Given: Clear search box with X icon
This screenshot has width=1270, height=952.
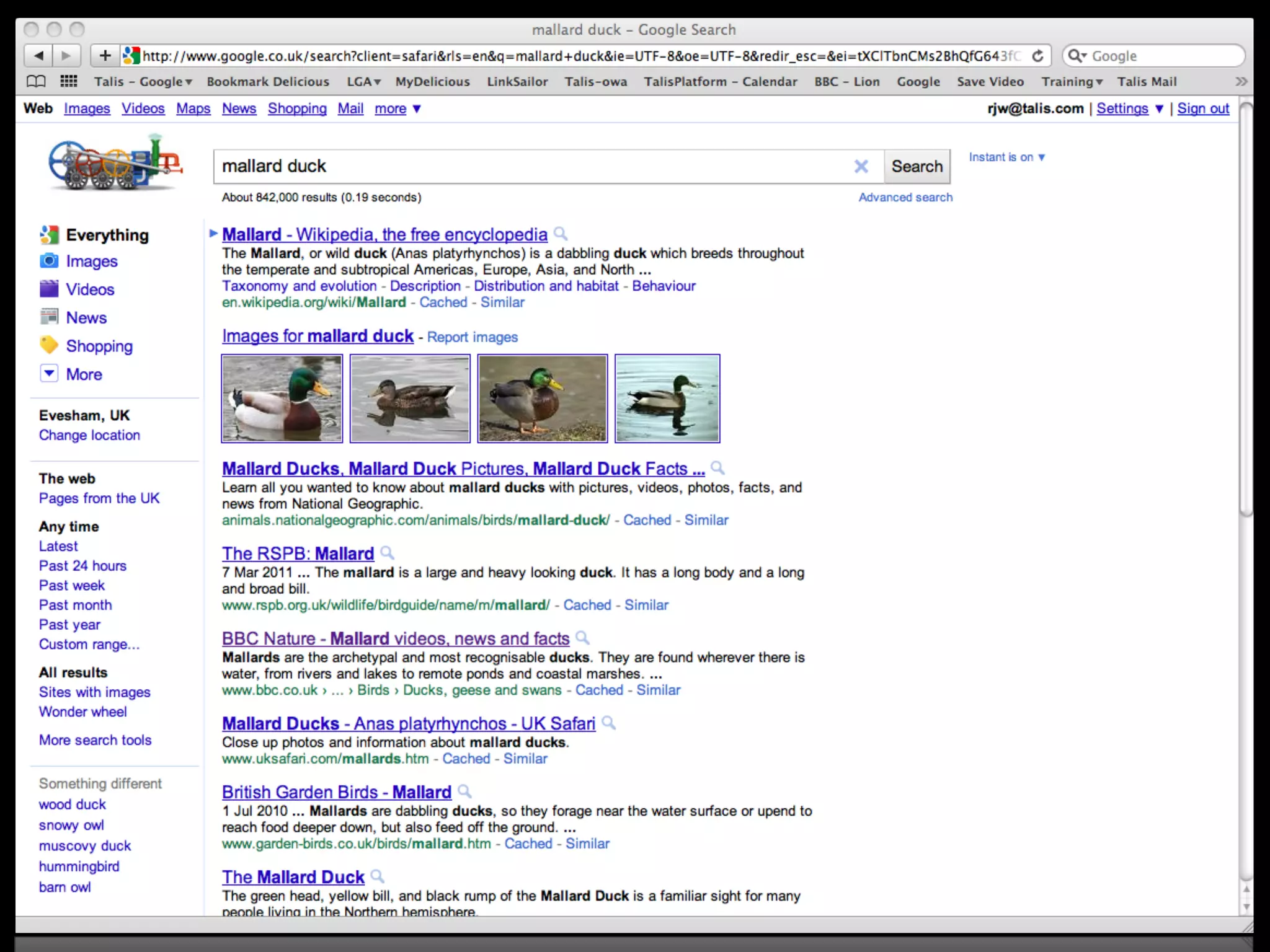Looking at the screenshot, I should (861, 166).
